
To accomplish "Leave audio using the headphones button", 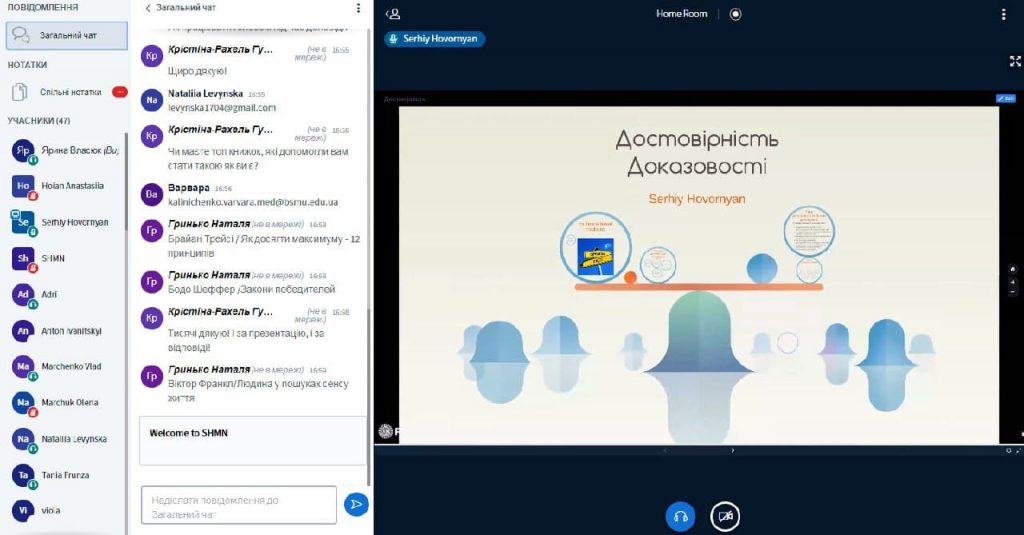I will coord(680,516).
